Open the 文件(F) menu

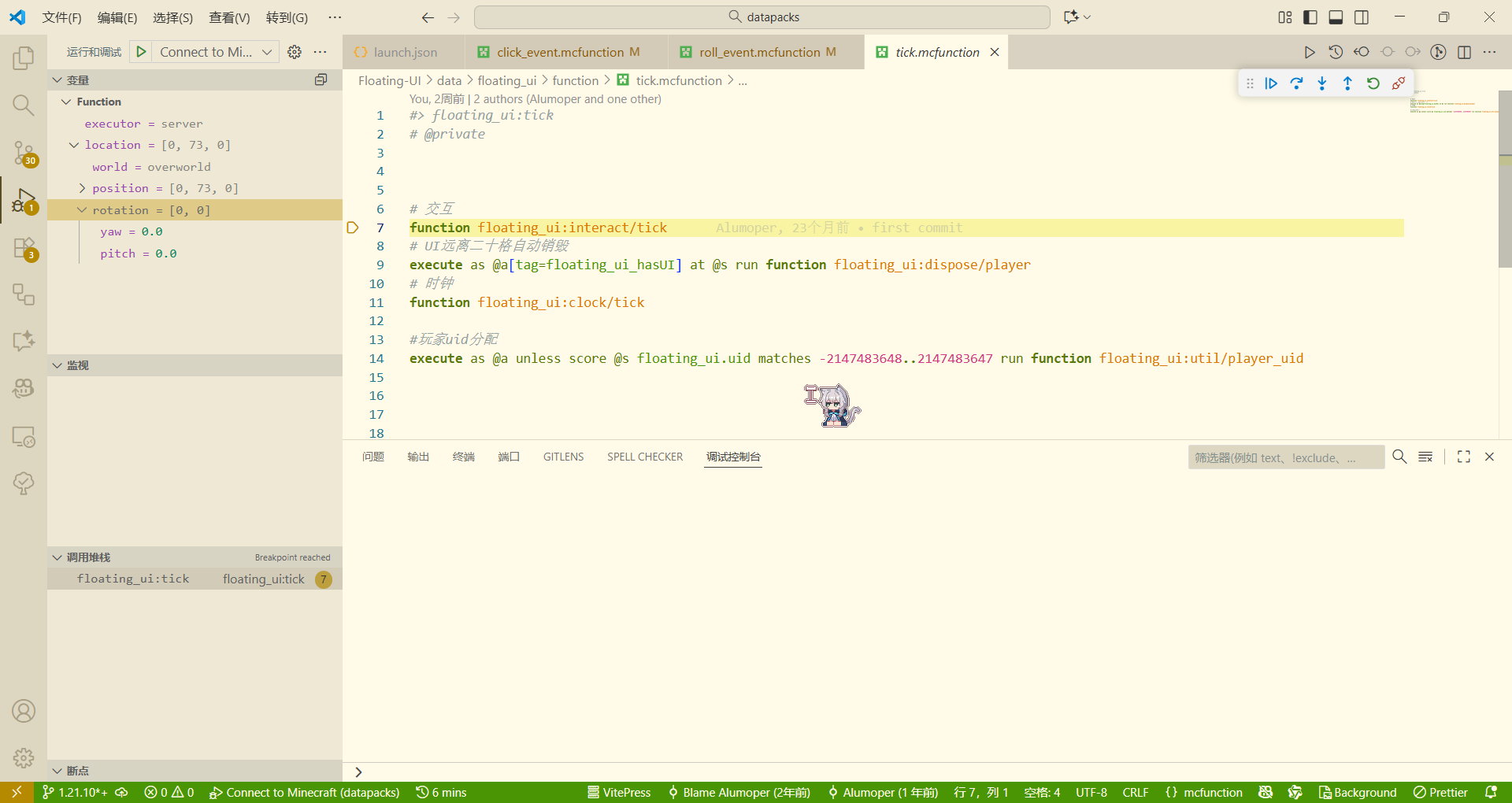(x=61, y=17)
